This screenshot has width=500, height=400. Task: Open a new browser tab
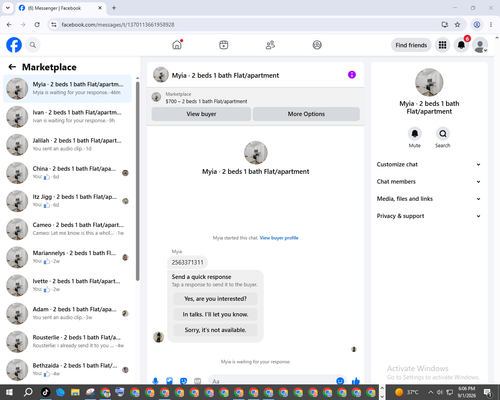[114, 8]
